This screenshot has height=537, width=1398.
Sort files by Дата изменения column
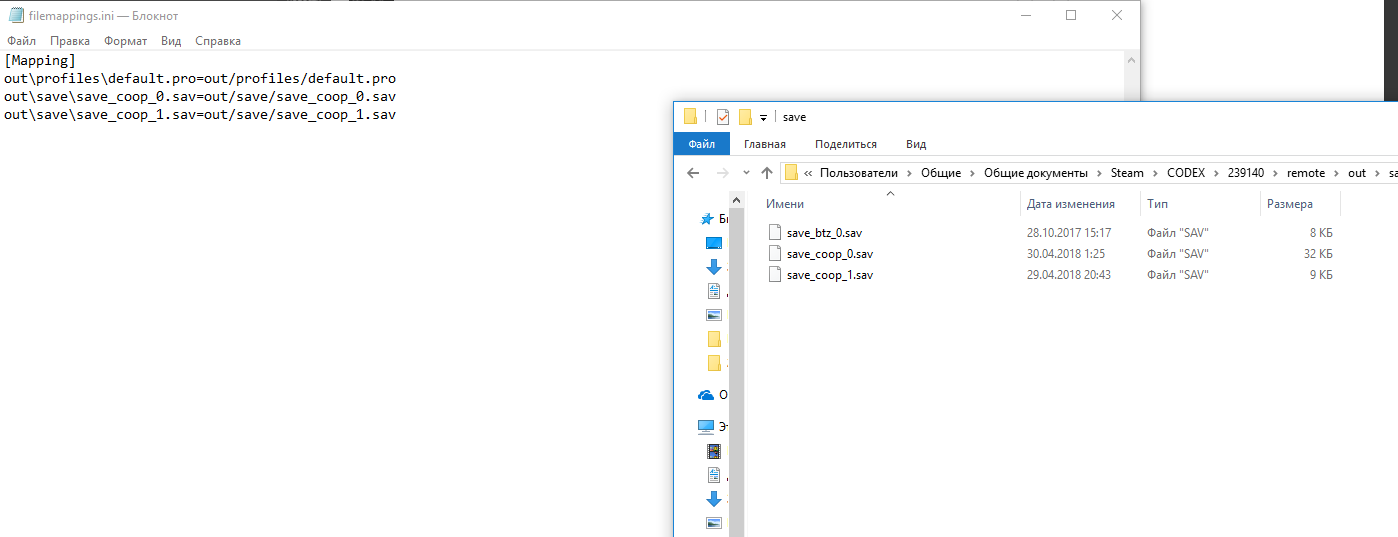point(1070,204)
